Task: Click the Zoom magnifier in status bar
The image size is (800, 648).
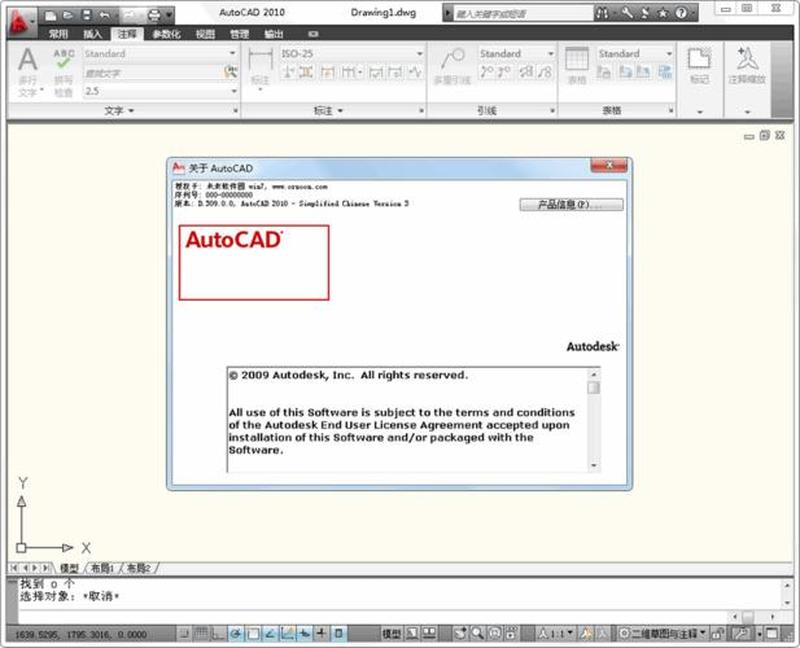Action: 478,633
